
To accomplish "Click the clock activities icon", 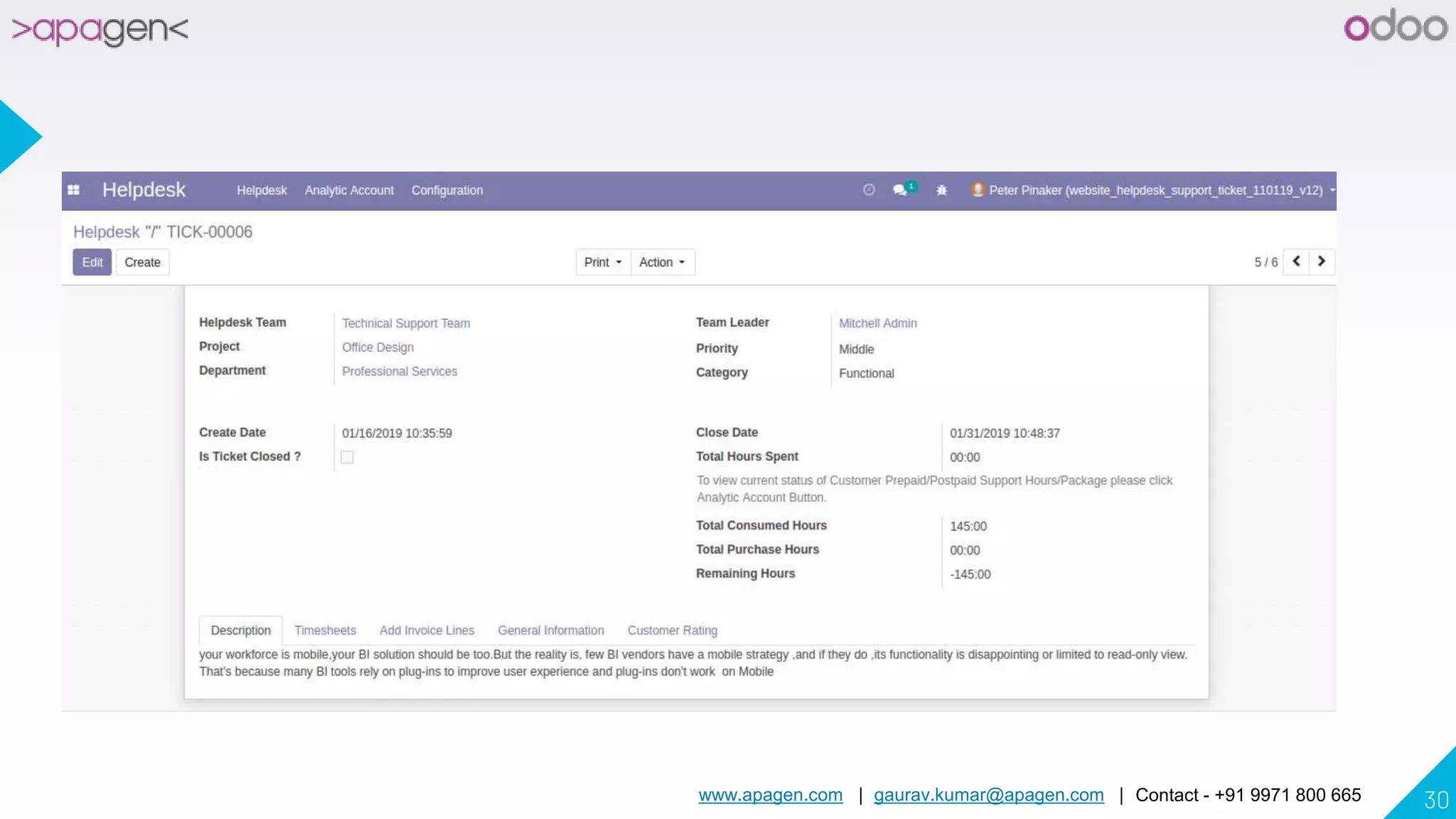I will click(869, 190).
